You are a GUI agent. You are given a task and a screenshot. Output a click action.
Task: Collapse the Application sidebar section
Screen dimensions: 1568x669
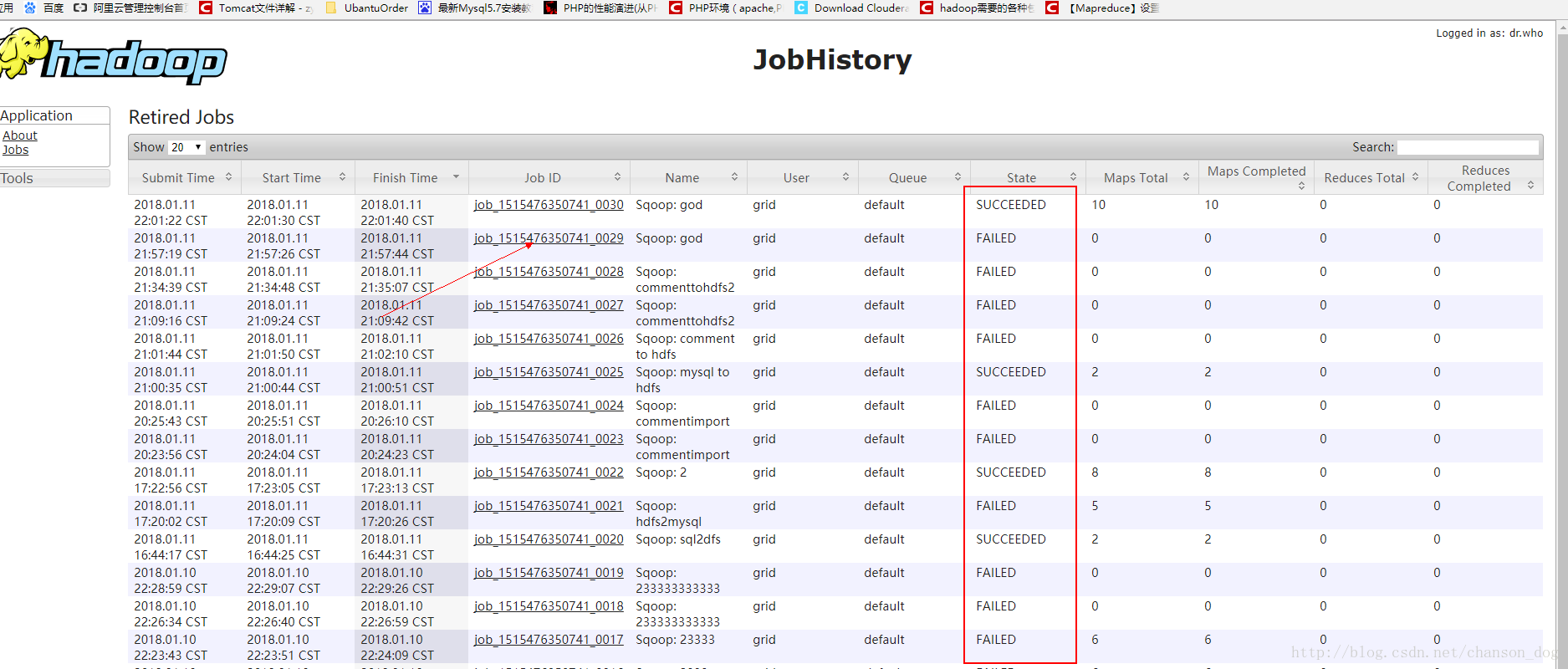[55, 115]
